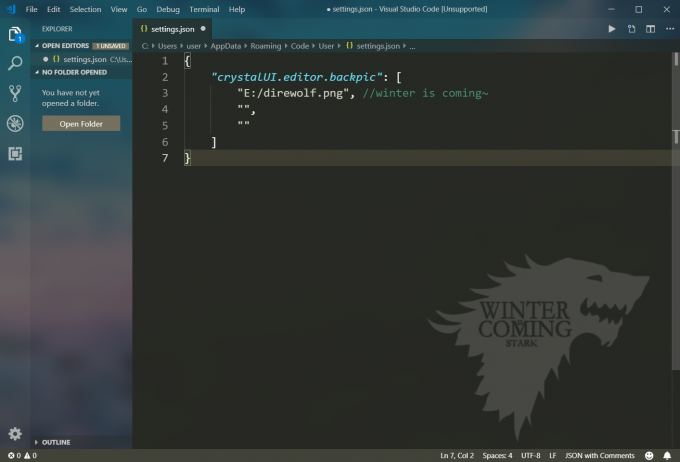Open the Source Control view

pyautogui.click(x=15, y=93)
